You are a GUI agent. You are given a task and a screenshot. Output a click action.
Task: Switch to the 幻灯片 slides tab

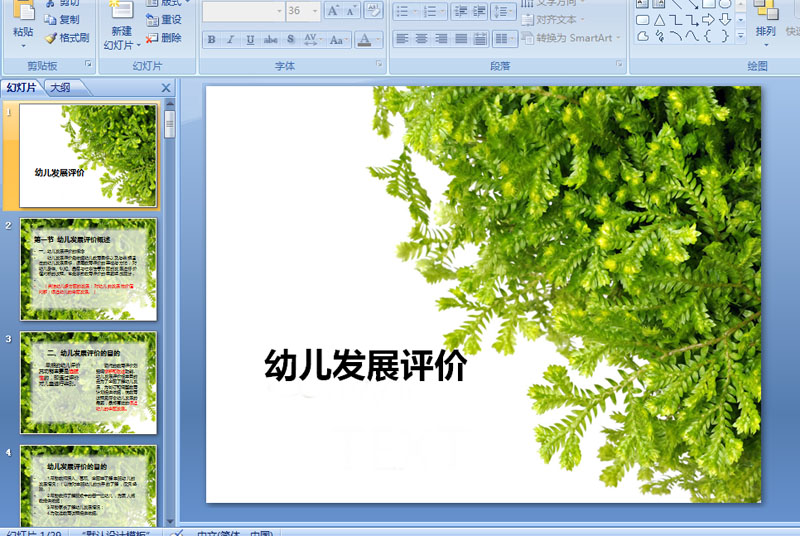click(x=22, y=88)
